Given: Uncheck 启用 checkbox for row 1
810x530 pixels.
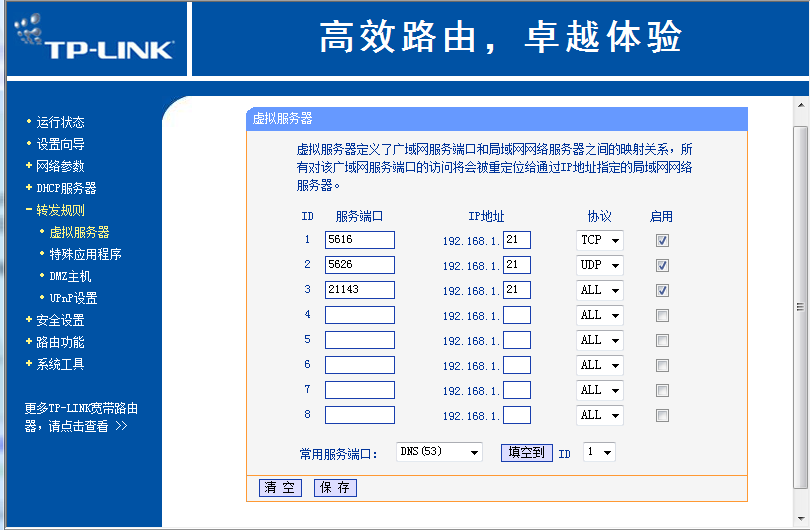Looking at the screenshot, I should 662,240.
